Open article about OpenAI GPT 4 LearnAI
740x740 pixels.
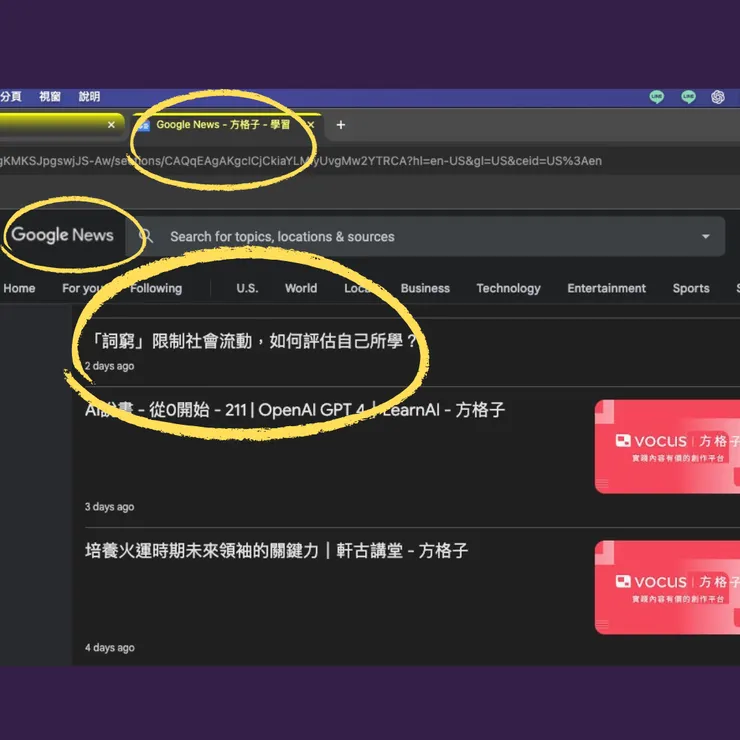(x=295, y=410)
